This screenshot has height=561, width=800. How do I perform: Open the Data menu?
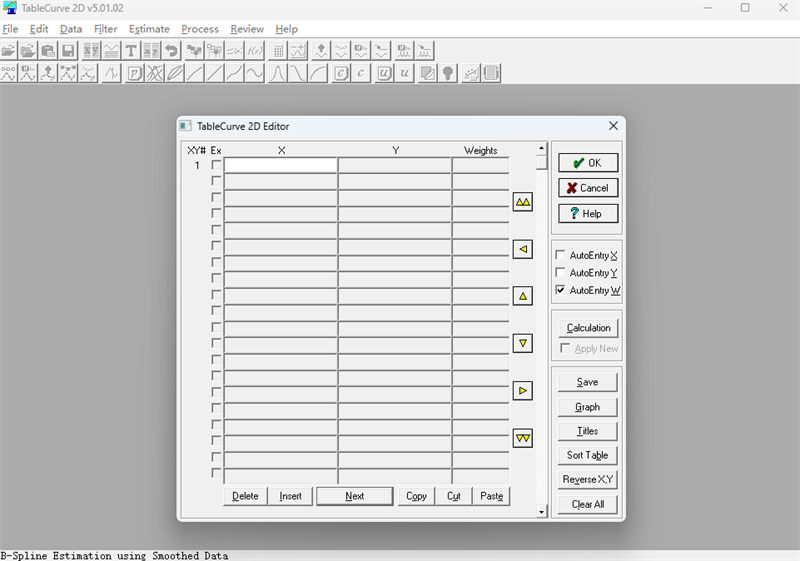71,29
